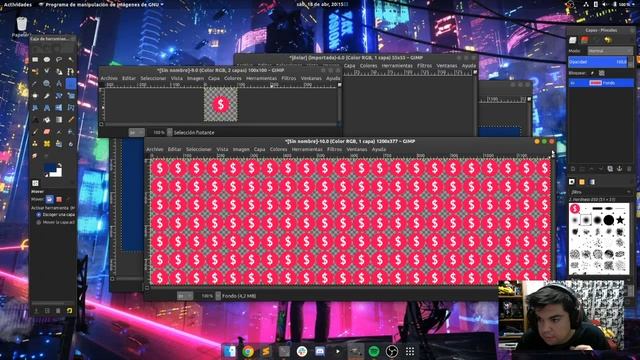Switch to Undo History tab

[x=608, y=40]
